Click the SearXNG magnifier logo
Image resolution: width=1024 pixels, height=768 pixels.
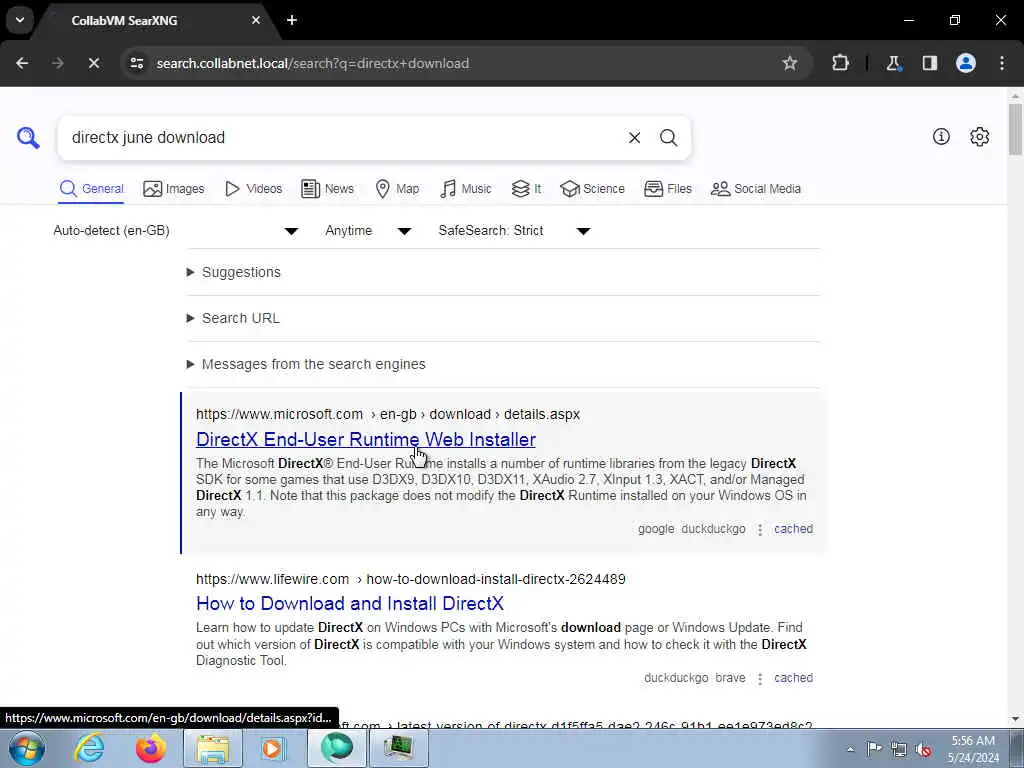28,138
